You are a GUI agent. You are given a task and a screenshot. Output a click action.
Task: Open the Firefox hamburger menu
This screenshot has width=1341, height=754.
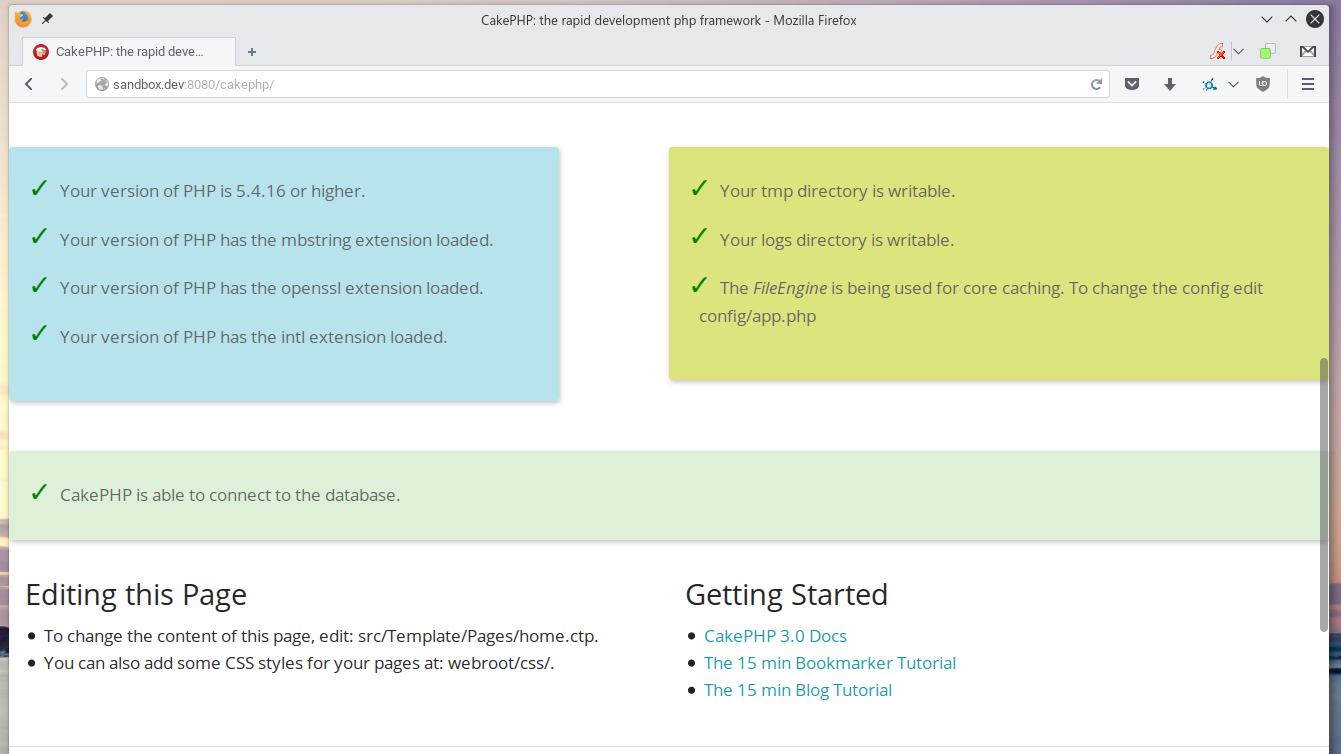click(x=1308, y=85)
